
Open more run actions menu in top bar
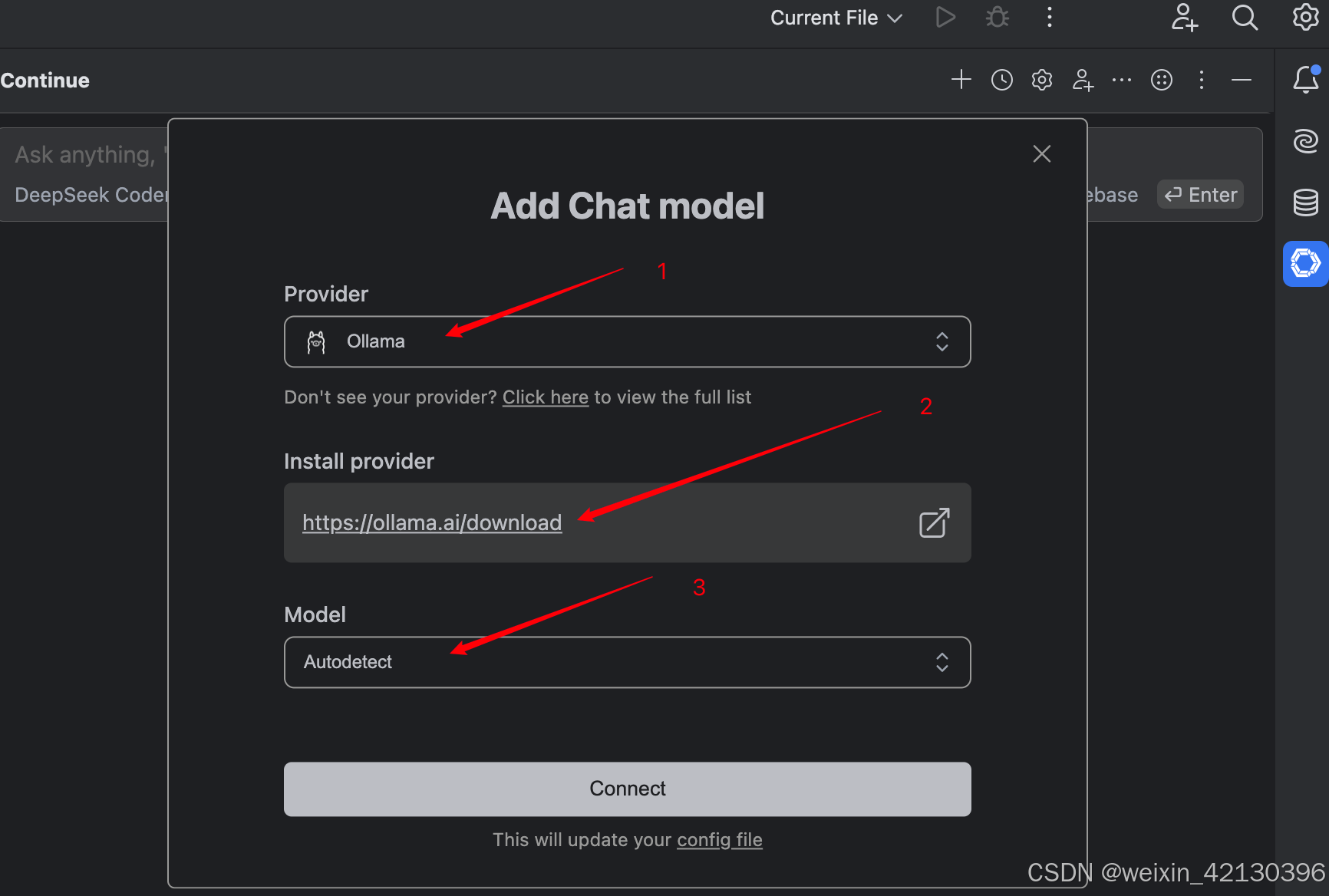click(x=1049, y=17)
